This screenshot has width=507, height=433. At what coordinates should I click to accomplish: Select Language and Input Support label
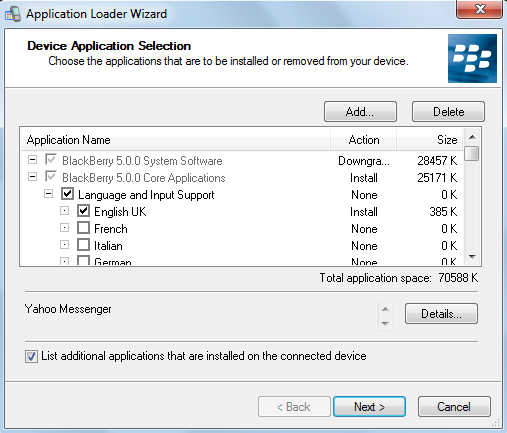146,195
